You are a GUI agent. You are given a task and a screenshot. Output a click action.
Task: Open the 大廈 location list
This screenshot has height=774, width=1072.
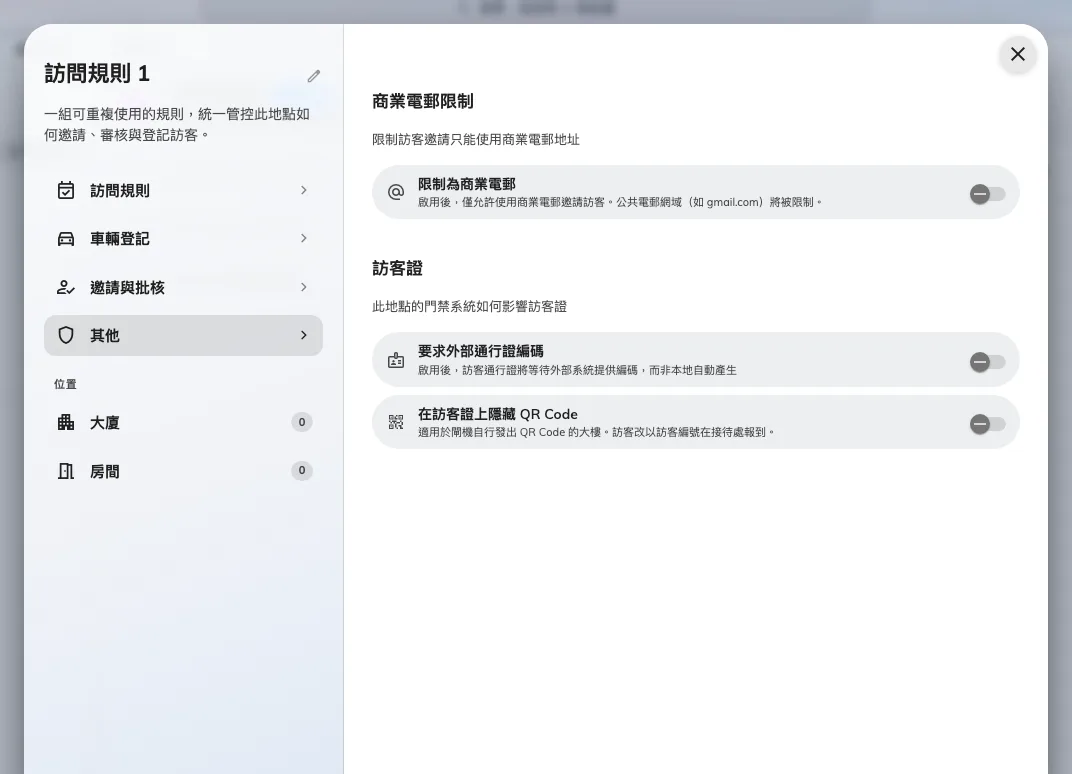[x=183, y=423]
